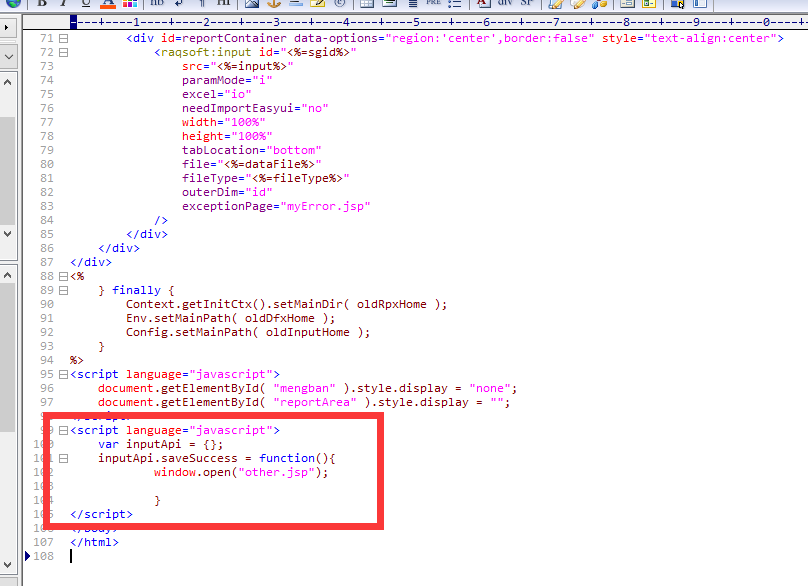Screen dimensions: 808x586
Task: Insert PRE preformatted tag
Action: (433, 3)
